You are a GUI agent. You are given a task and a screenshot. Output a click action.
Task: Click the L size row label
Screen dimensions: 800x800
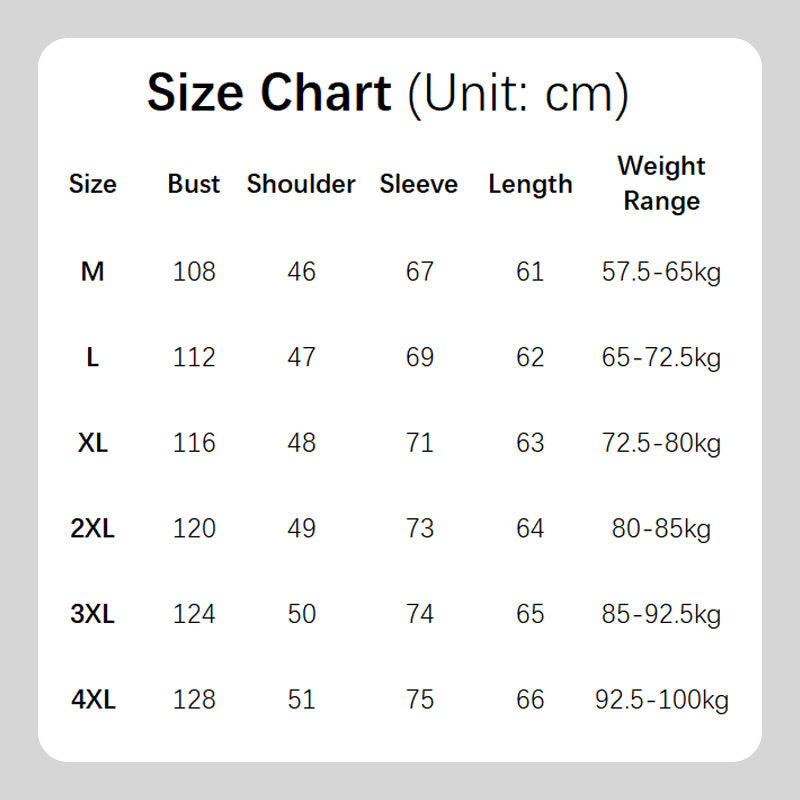[93, 357]
